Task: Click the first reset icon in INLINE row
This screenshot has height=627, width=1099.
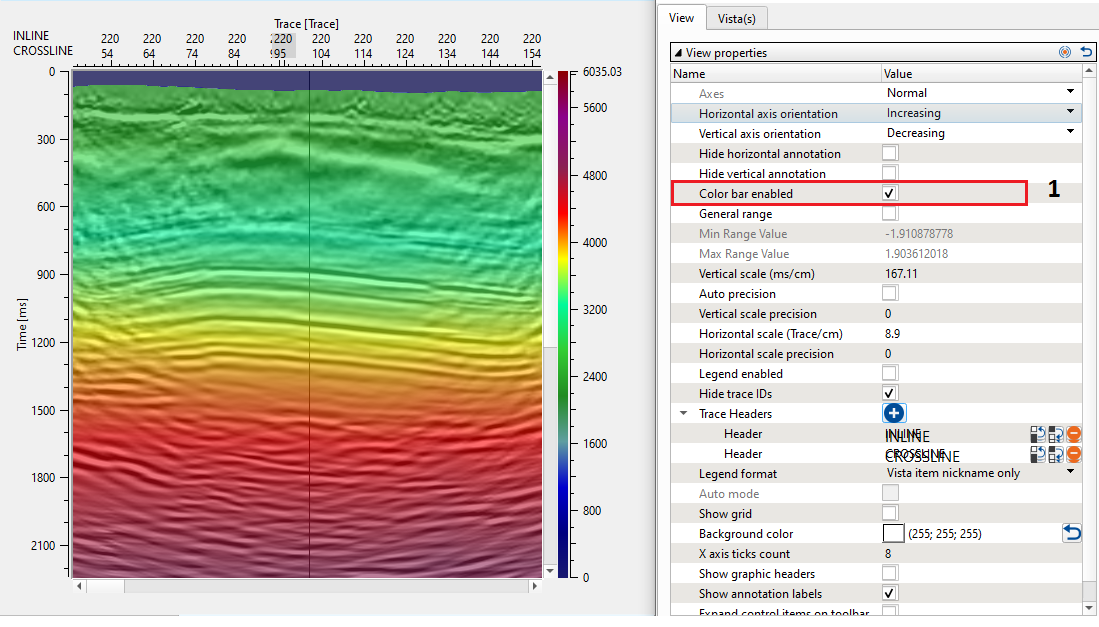Action: coord(1038,434)
